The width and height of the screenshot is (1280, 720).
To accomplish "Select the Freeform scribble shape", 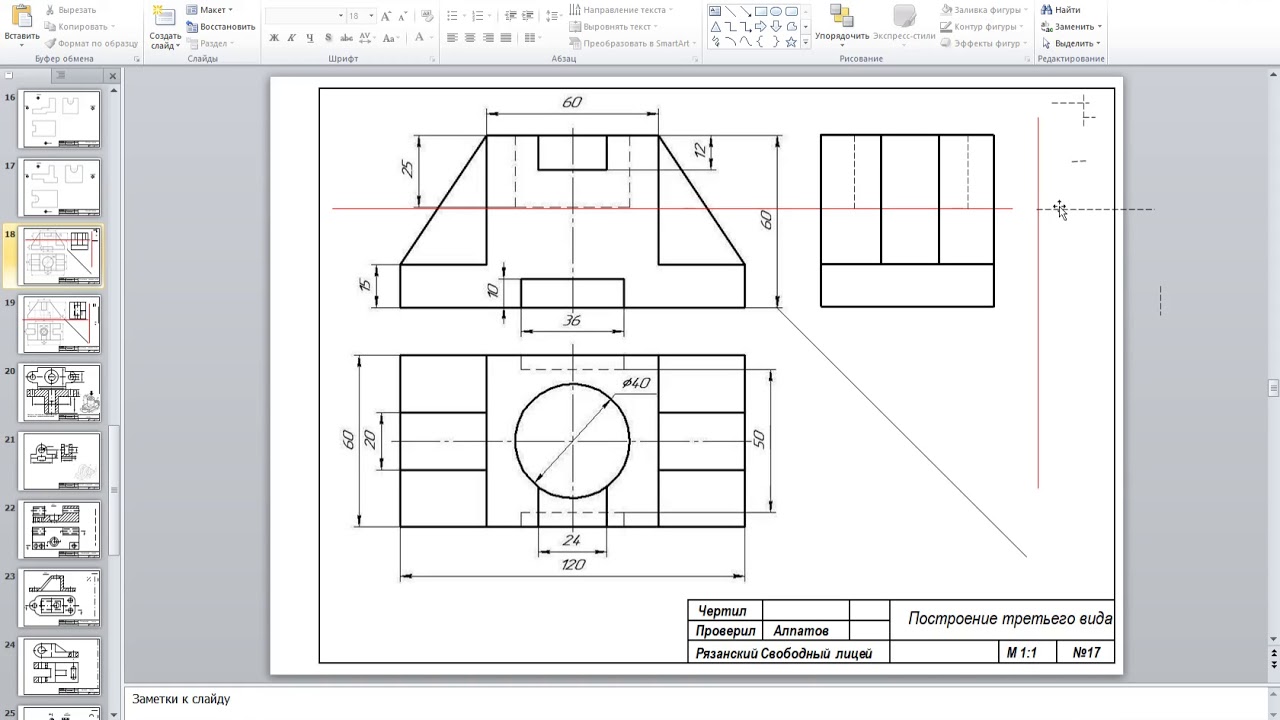I will (x=715, y=42).
